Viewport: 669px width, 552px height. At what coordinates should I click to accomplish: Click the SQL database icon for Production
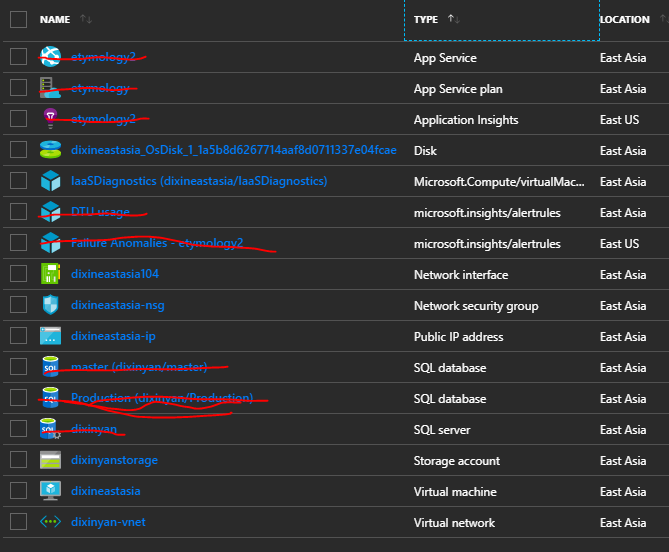50,398
